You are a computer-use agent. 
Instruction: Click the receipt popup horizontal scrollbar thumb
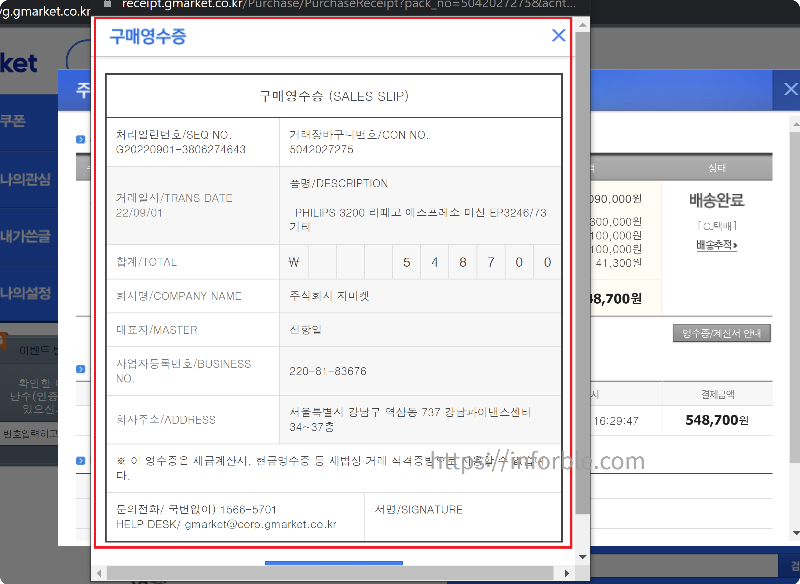pos(330,573)
